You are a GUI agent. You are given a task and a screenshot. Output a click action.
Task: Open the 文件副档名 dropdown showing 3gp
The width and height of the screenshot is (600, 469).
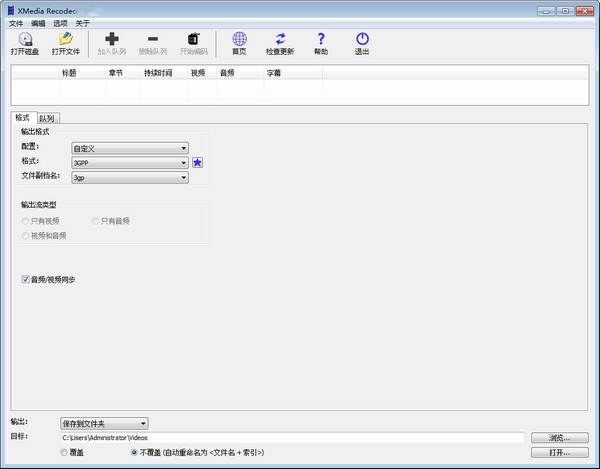[x=129, y=177]
